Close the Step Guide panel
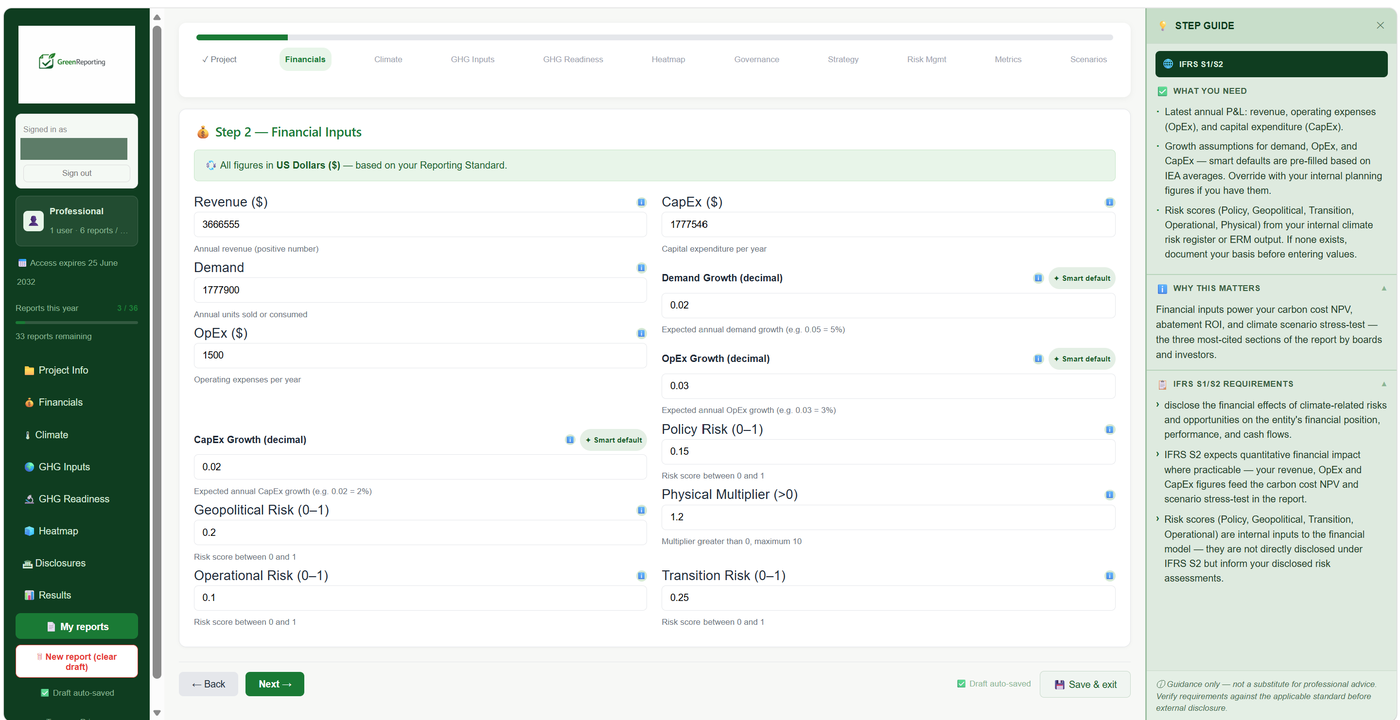 pyautogui.click(x=1381, y=26)
